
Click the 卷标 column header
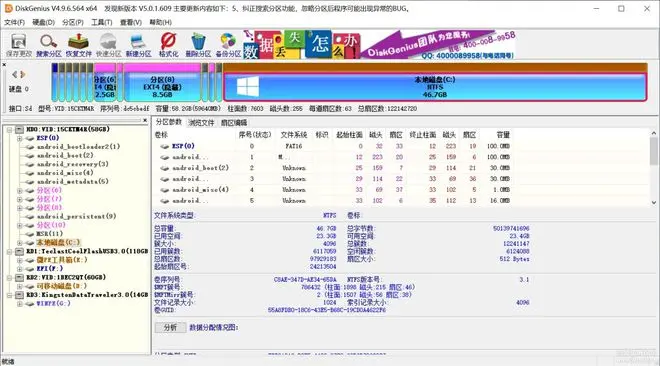[161, 135]
